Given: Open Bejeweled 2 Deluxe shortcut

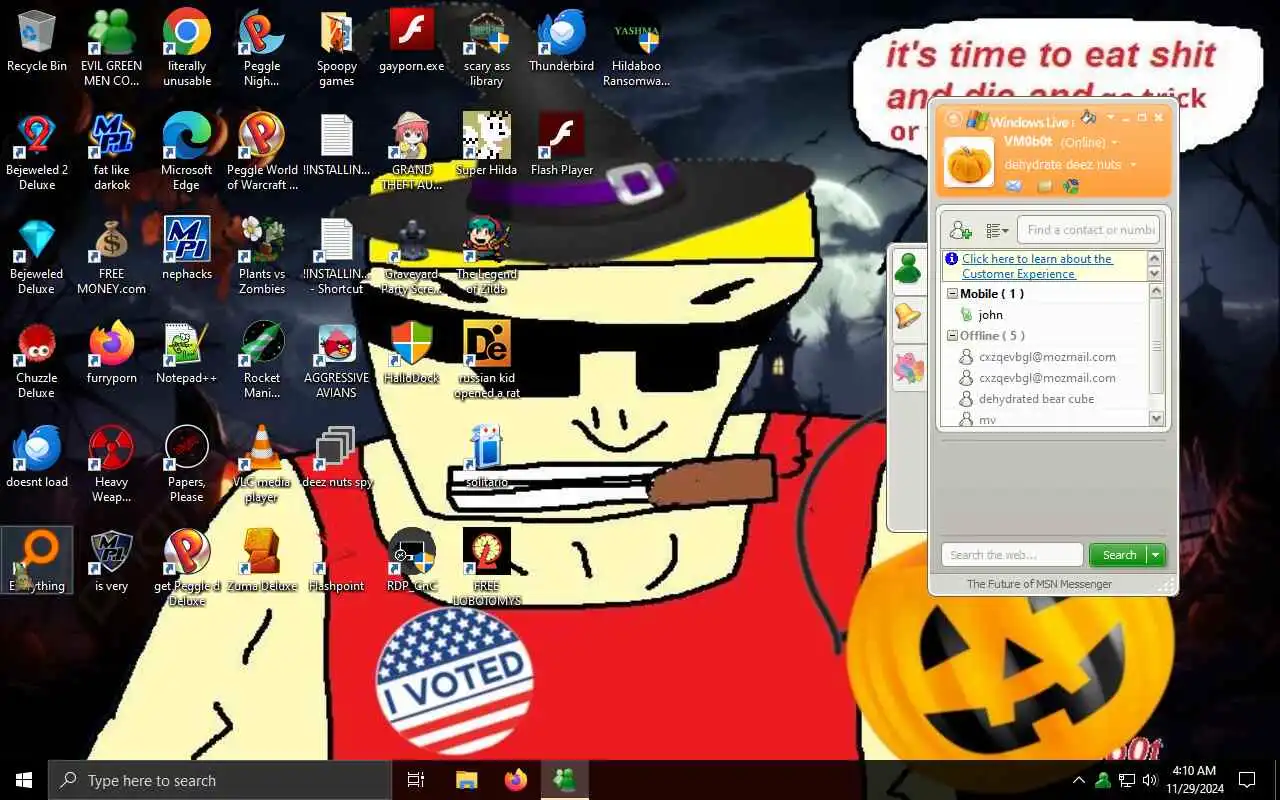Looking at the screenshot, I should pos(37,151).
